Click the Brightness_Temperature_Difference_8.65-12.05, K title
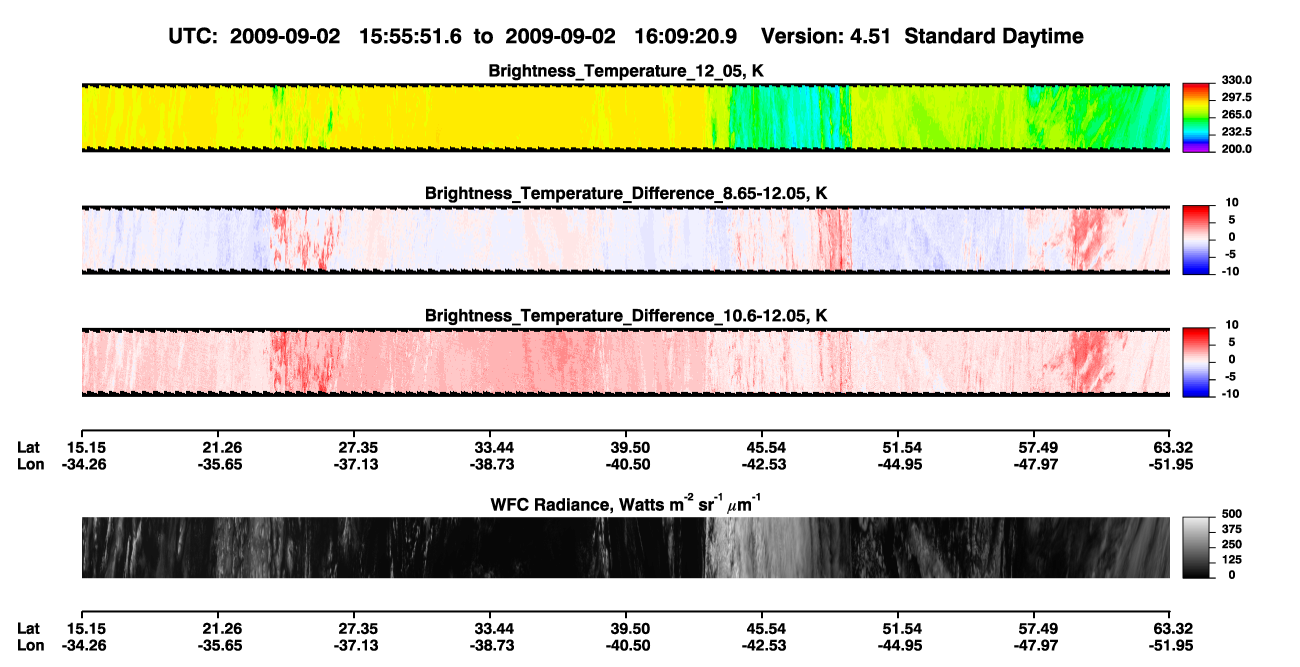 coord(625,193)
